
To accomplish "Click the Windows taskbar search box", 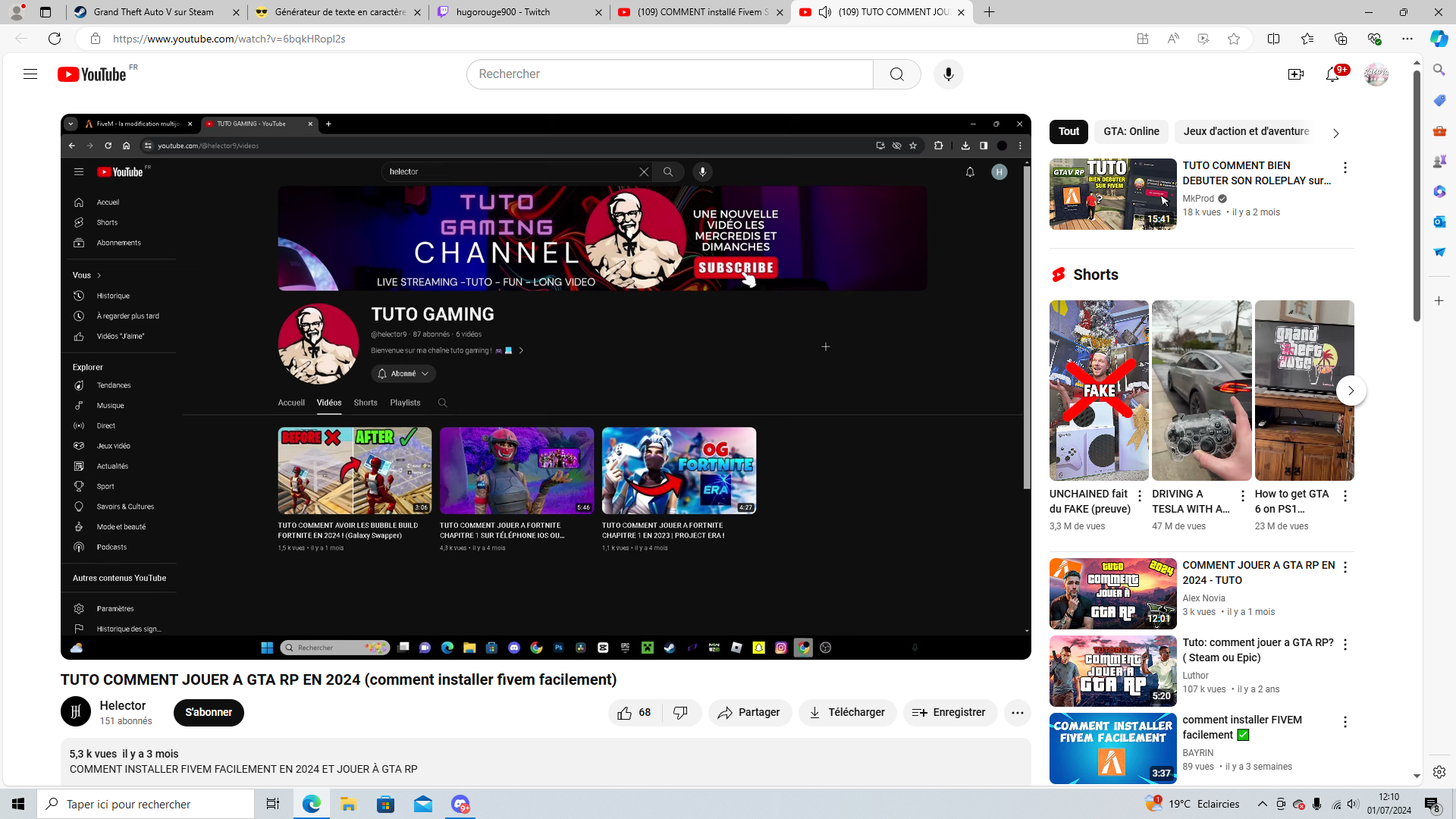I will 146,804.
